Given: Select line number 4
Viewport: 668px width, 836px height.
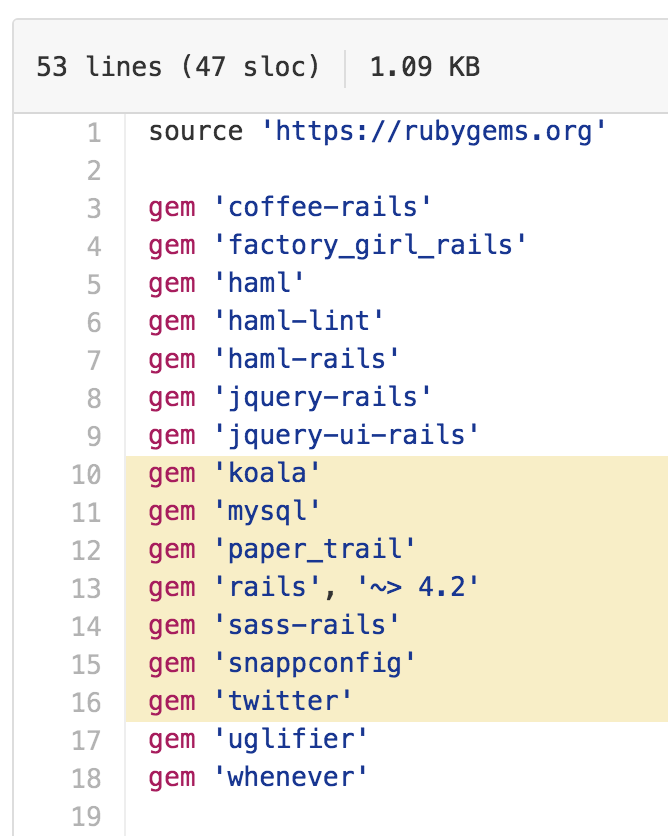Looking at the screenshot, I should point(94,246).
